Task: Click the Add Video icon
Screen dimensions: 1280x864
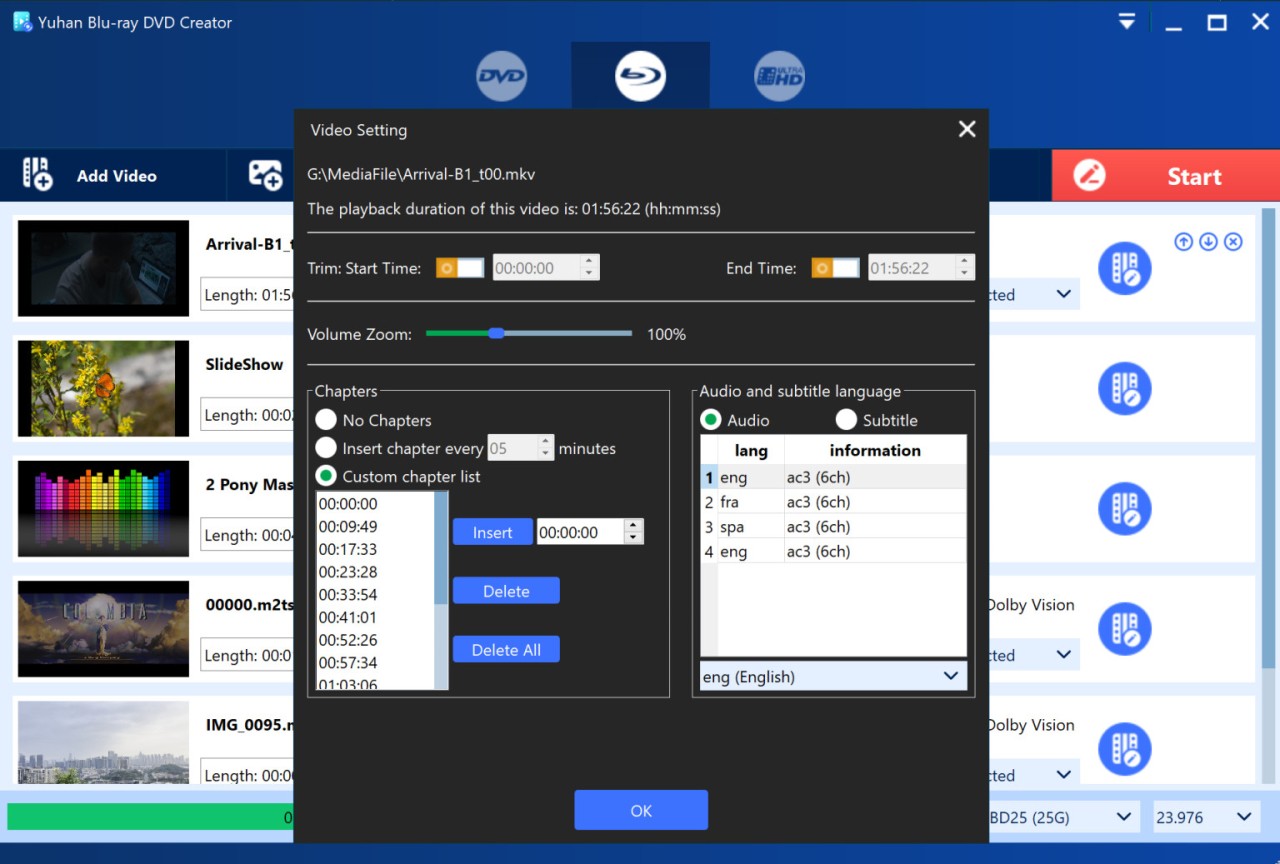Action: [38, 175]
